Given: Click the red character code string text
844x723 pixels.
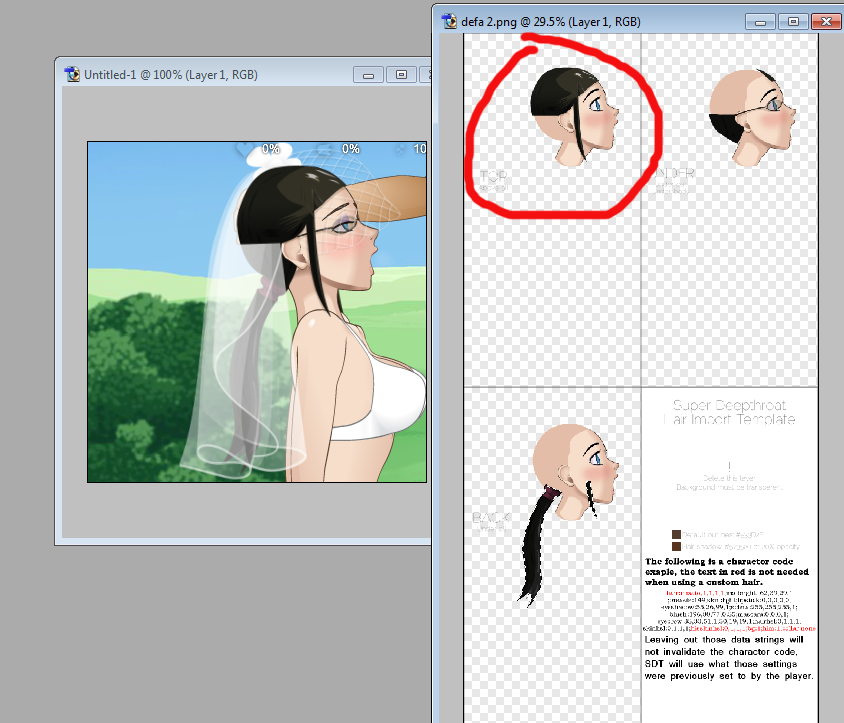Looking at the screenshot, I should click(x=729, y=611).
